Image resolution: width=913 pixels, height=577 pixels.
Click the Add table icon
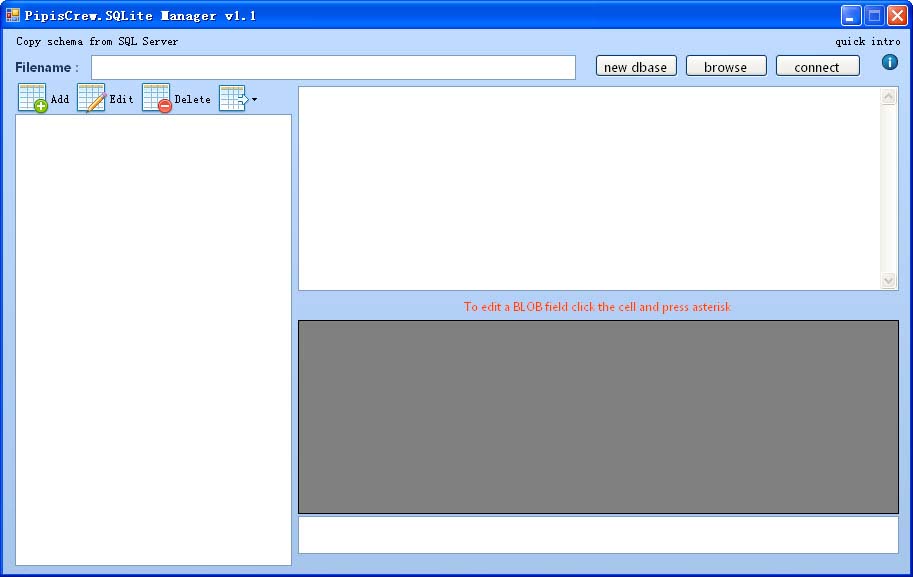33,98
